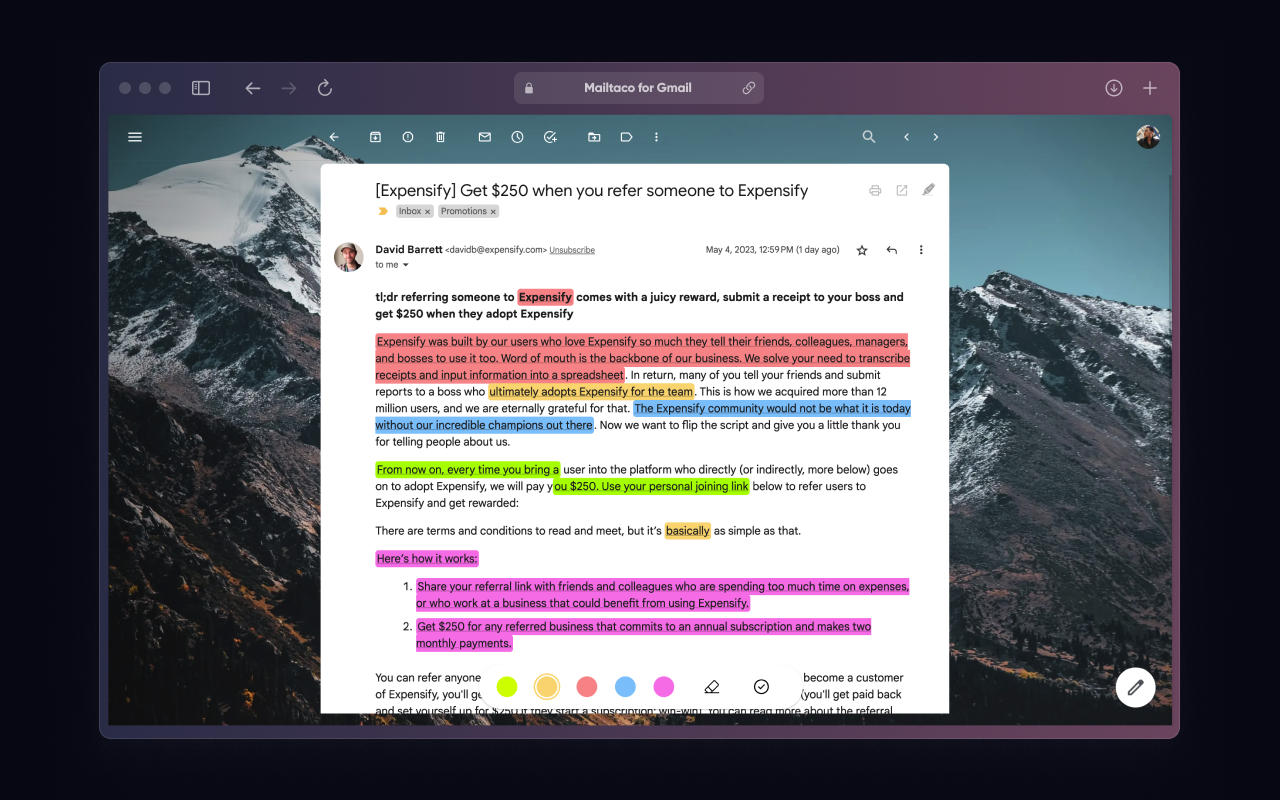Remove the Promotions label
This screenshot has height=800, width=1280.
493,212
